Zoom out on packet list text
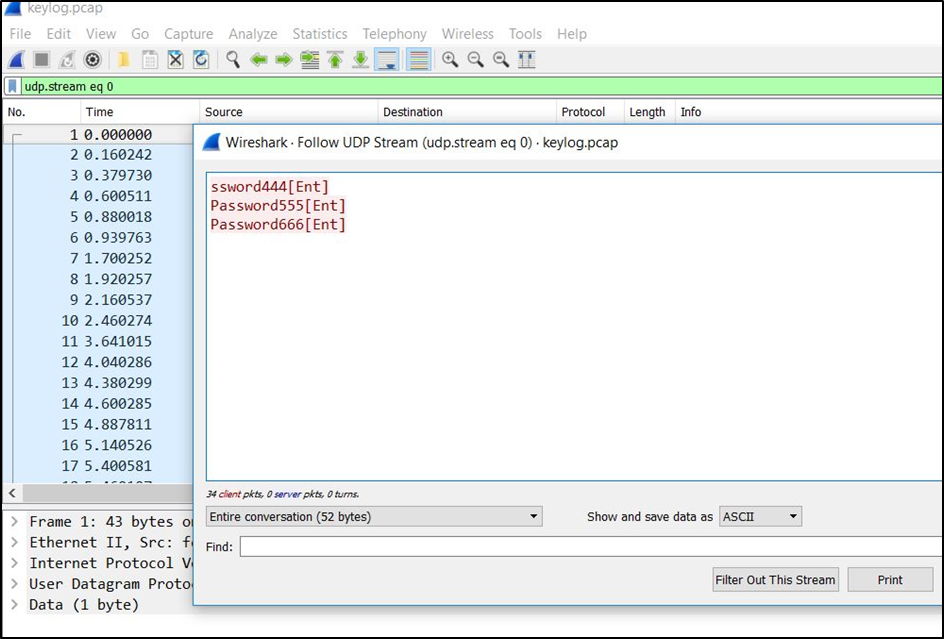The width and height of the screenshot is (944, 639). pyautogui.click(x=476, y=60)
